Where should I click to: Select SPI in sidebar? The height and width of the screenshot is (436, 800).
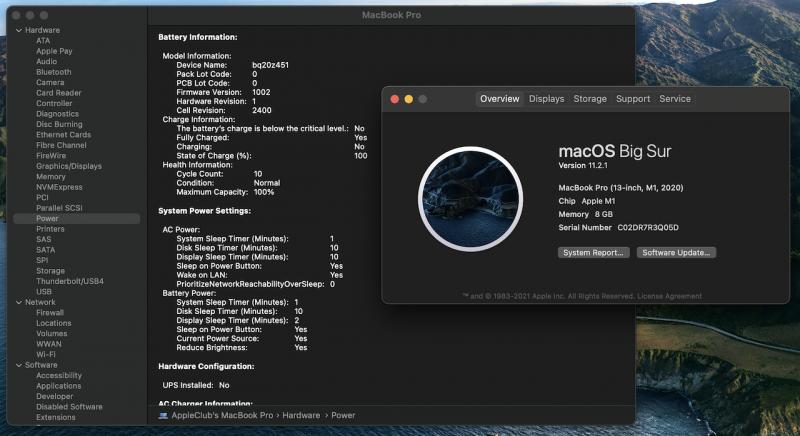42,261
